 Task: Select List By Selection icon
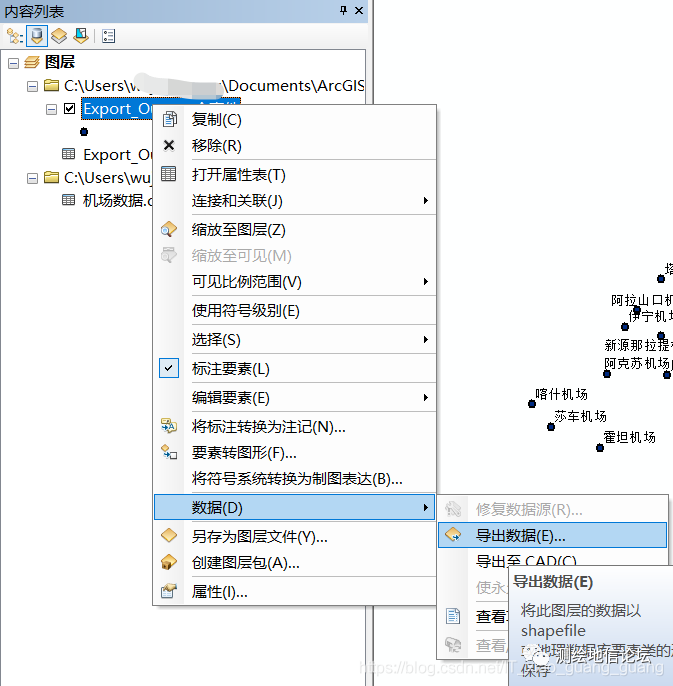click(x=81, y=36)
